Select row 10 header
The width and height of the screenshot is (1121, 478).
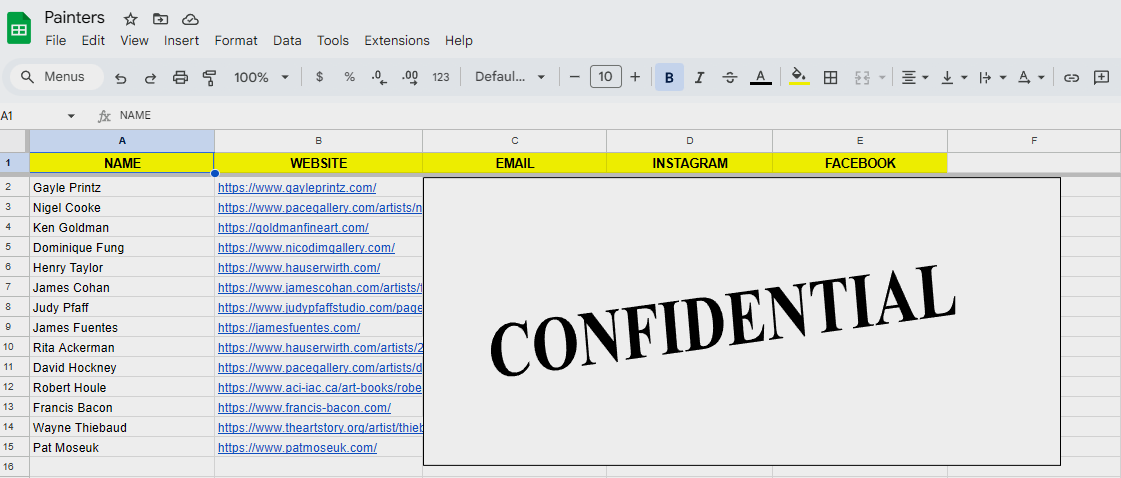14,347
